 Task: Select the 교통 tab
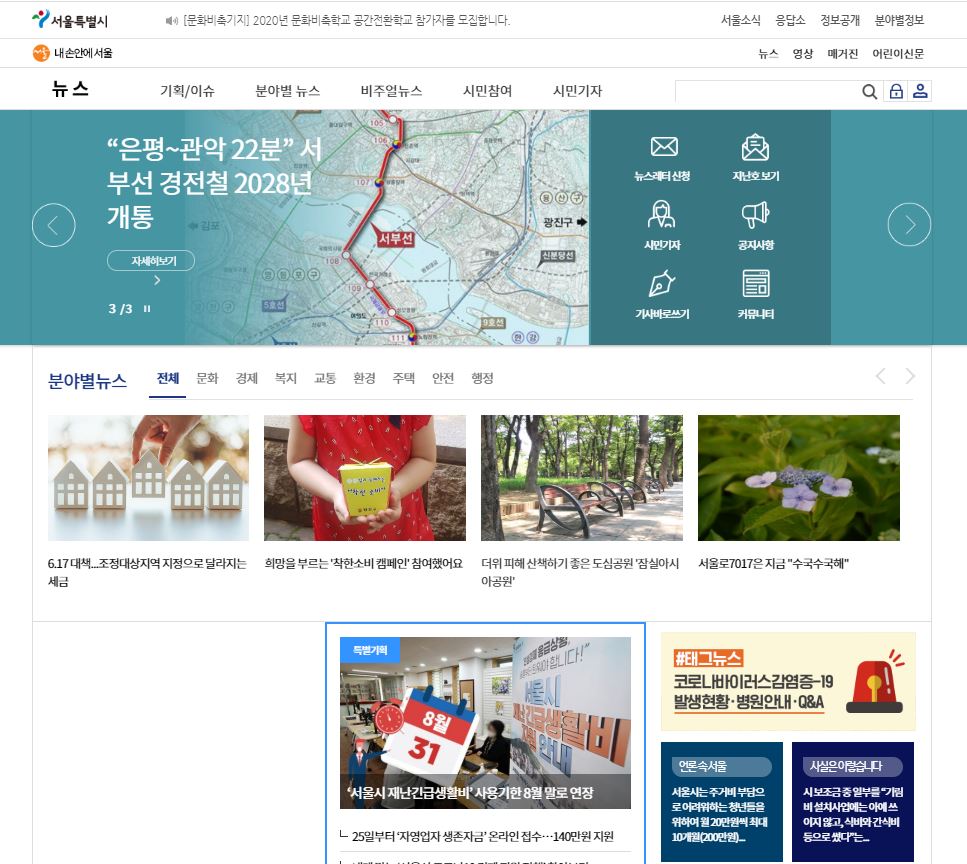click(325, 378)
